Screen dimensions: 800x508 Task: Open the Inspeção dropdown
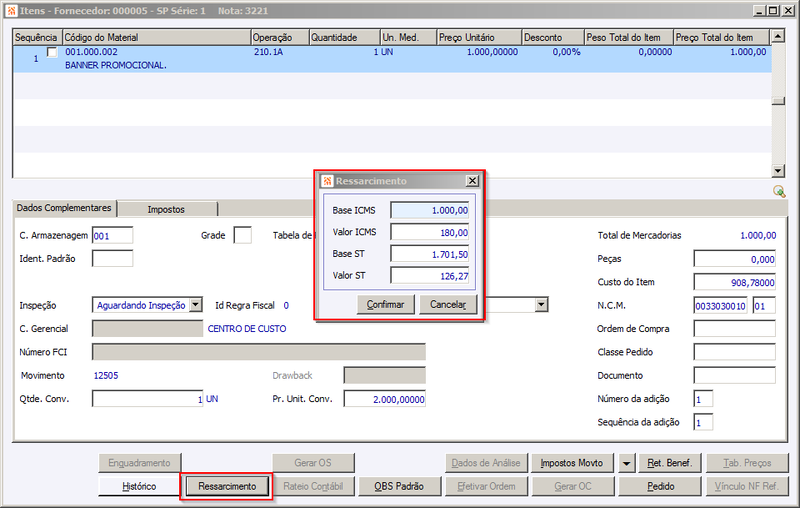point(195,305)
